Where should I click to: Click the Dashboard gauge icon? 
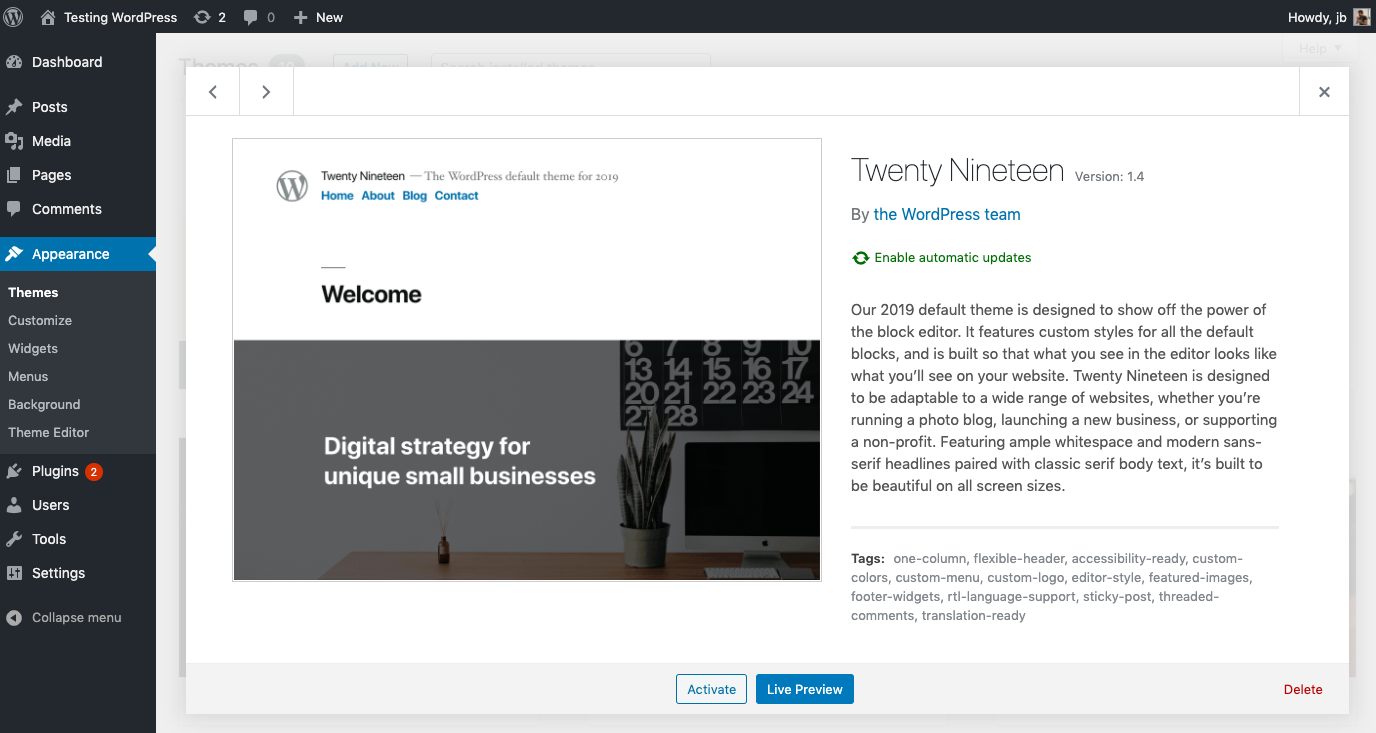pyautogui.click(x=14, y=62)
